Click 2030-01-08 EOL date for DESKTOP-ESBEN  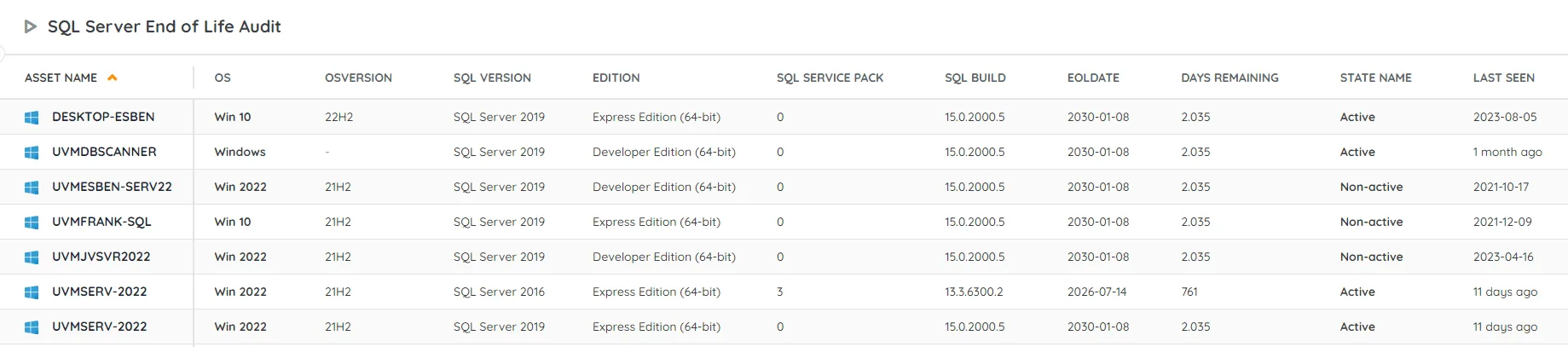click(x=1098, y=117)
